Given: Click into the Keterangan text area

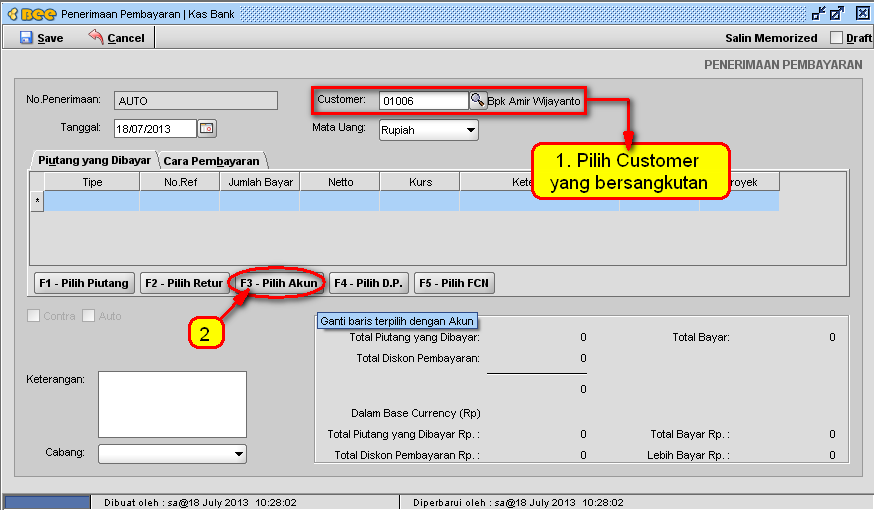Looking at the screenshot, I should [172, 404].
